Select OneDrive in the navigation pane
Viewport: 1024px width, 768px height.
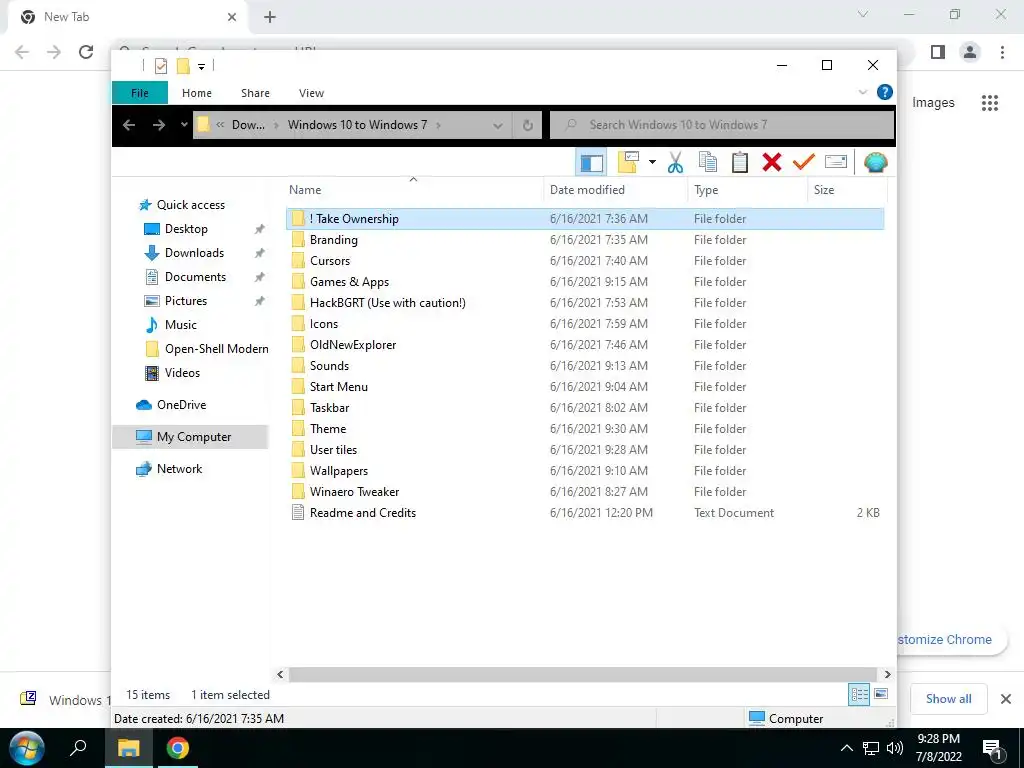[x=181, y=405]
